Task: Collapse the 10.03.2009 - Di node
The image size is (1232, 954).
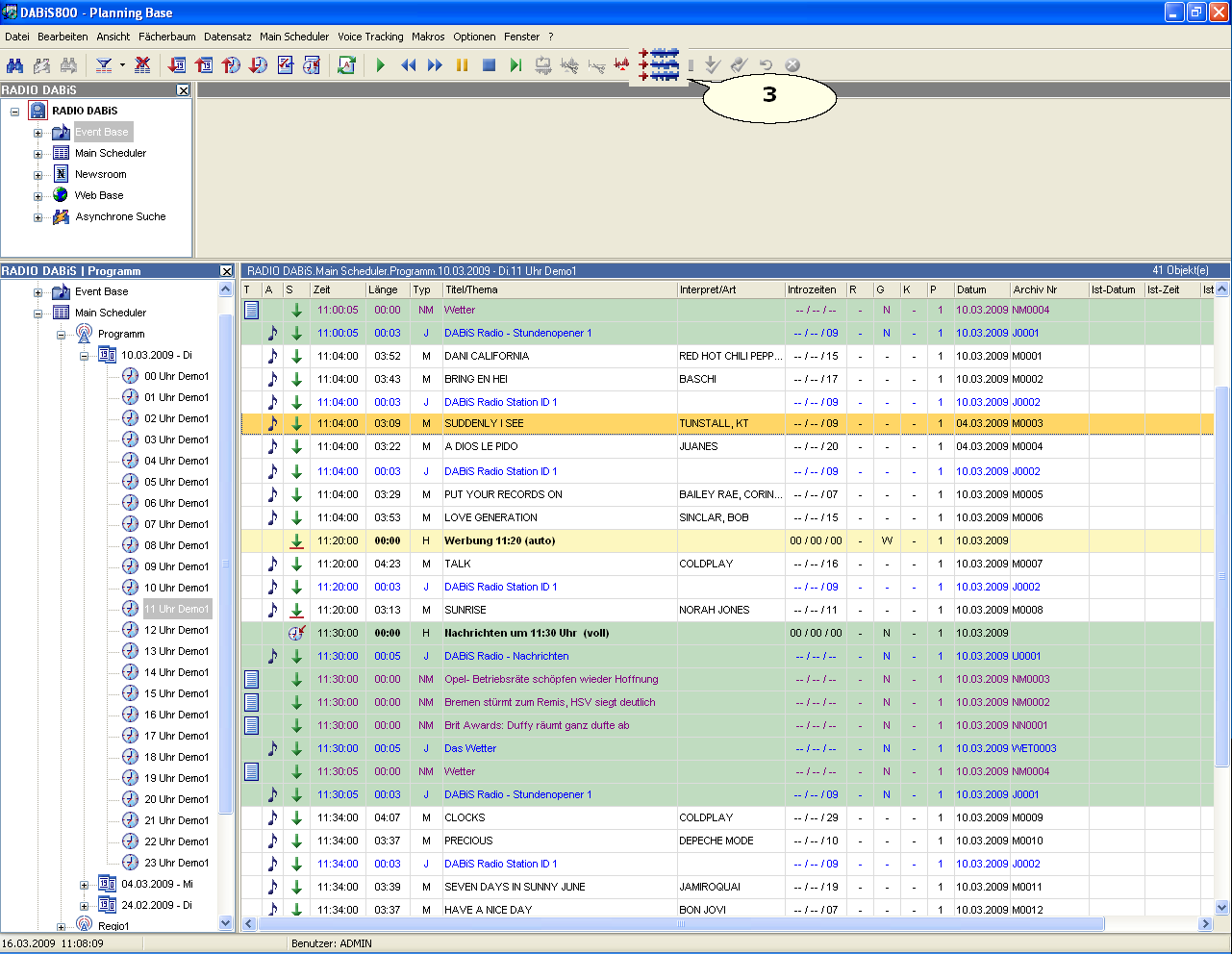Action: tap(84, 356)
